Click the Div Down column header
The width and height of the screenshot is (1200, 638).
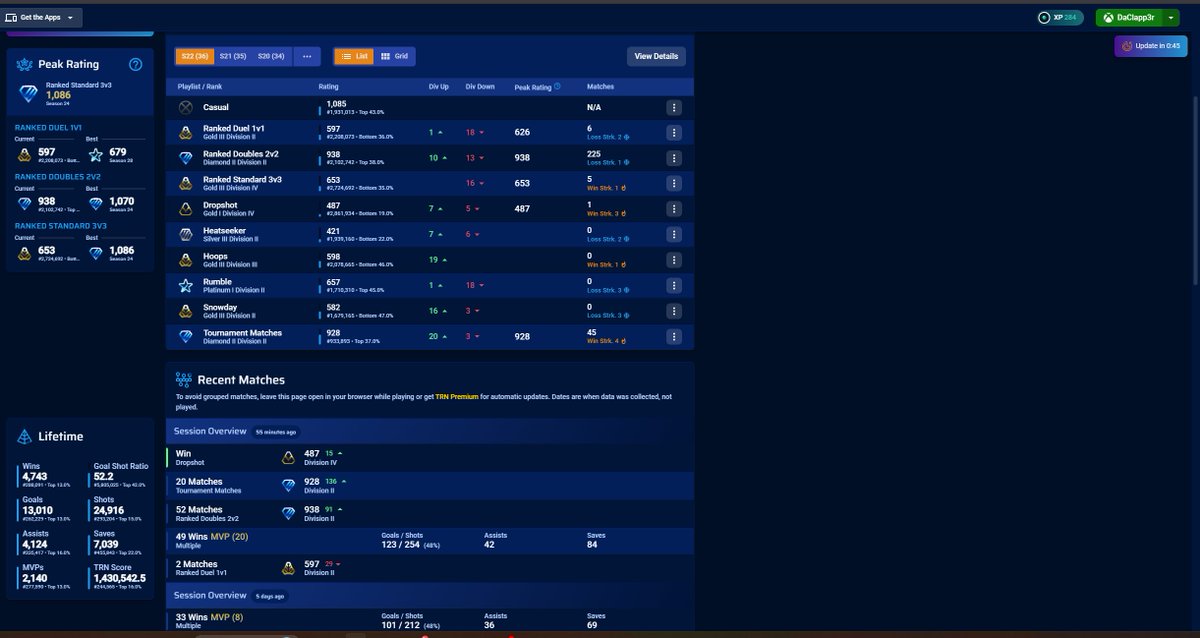[480, 87]
